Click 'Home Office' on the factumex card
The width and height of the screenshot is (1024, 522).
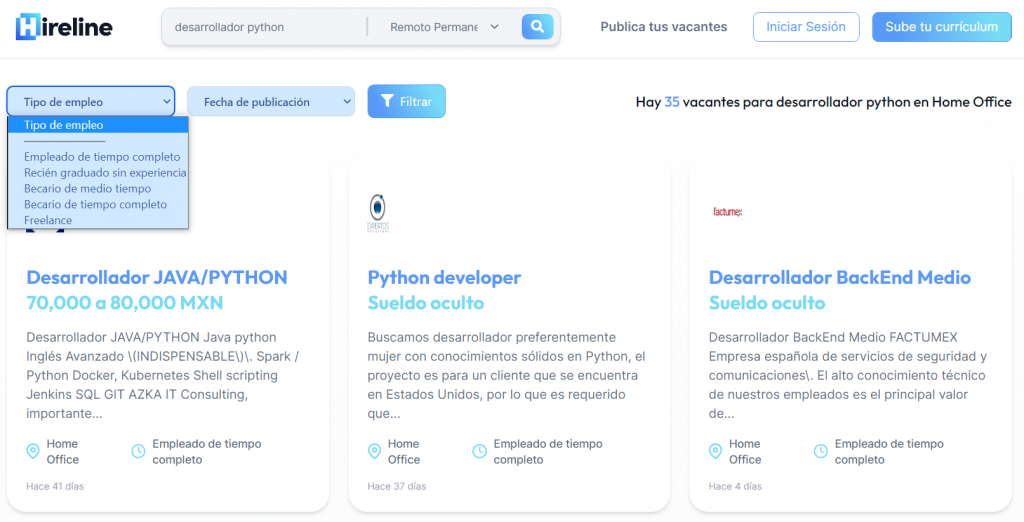tap(745, 451)
